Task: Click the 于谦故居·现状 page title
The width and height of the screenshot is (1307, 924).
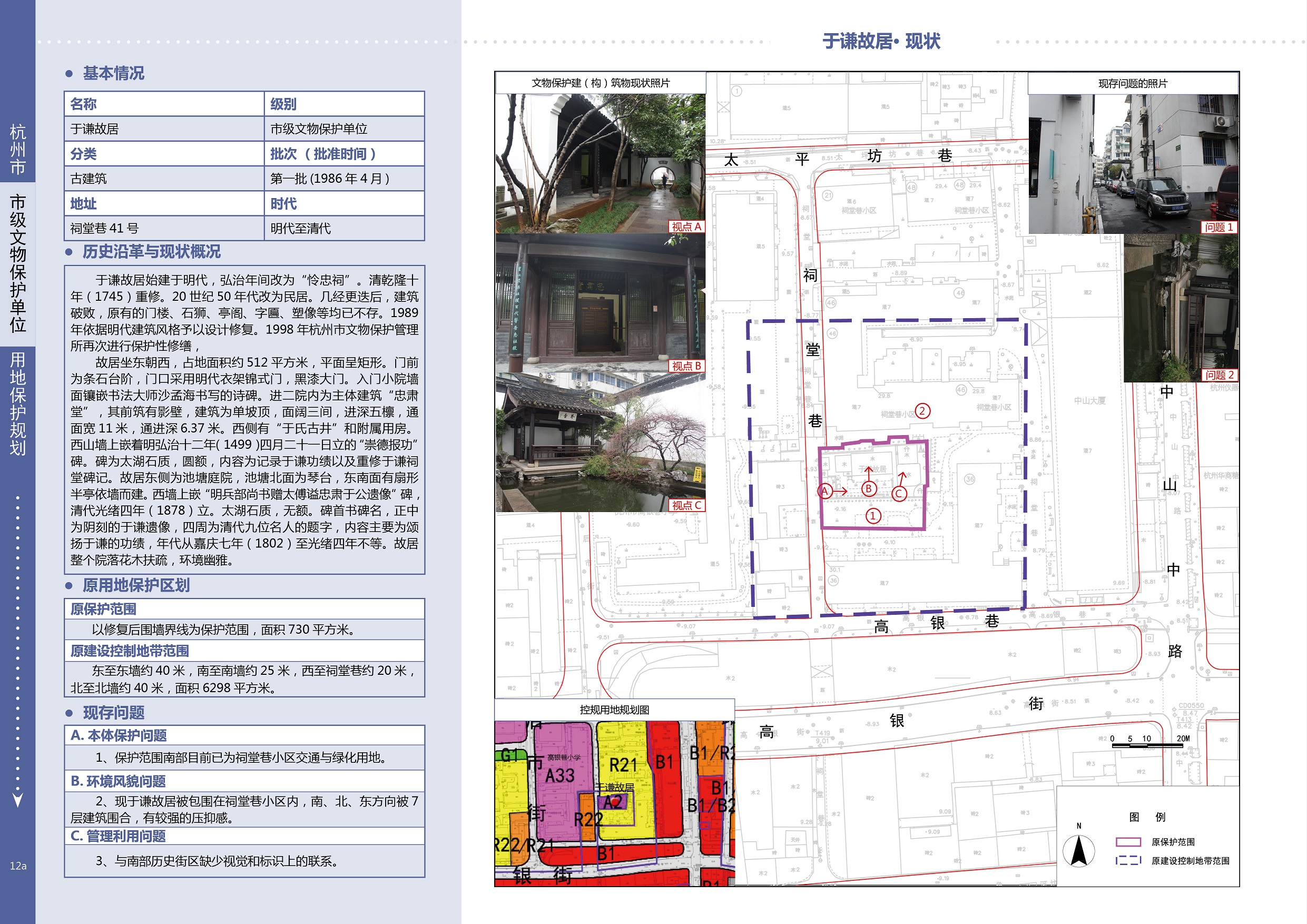Action: pos(881,41)
